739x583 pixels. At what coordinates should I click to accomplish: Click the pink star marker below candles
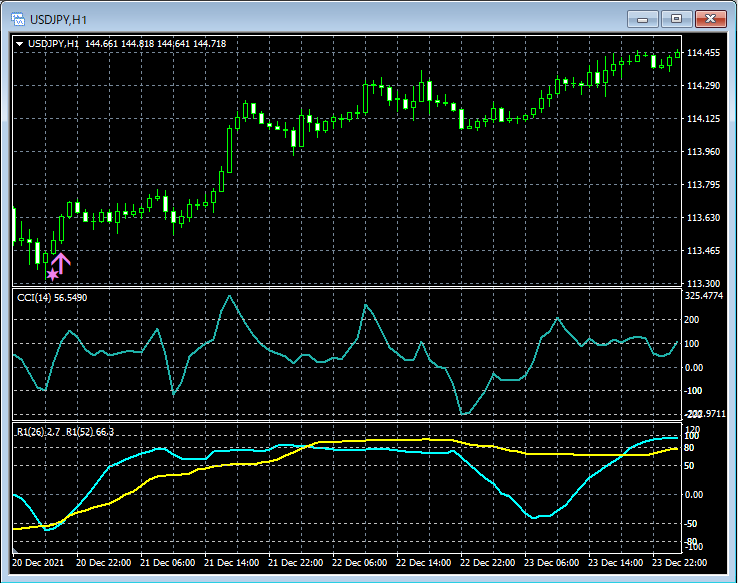(52, 274)
